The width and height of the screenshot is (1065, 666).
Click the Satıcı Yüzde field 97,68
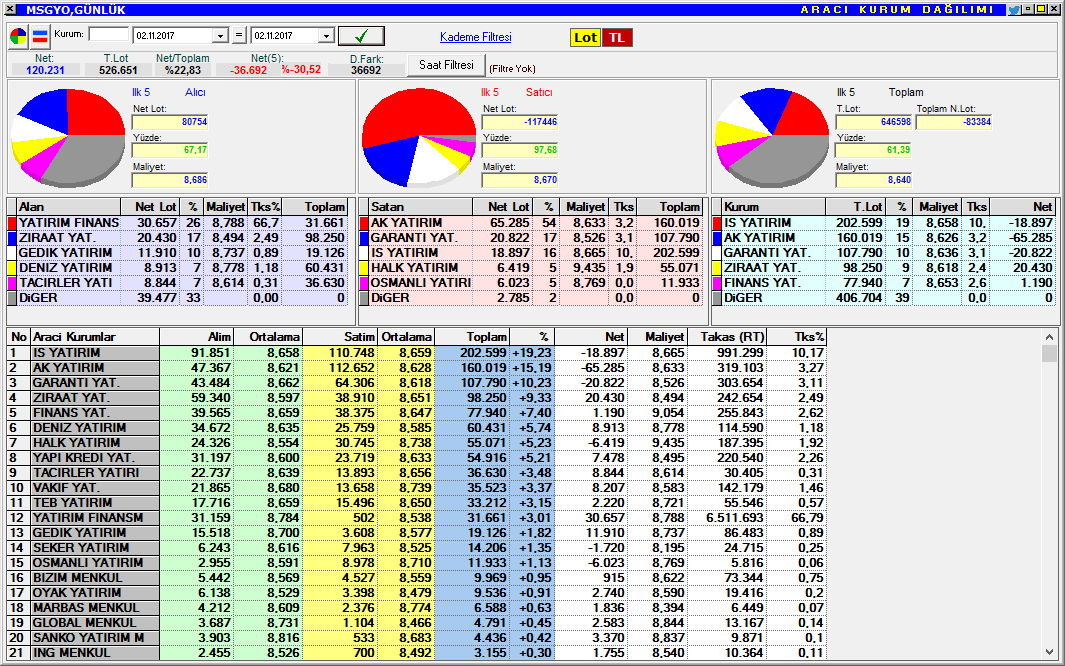click(x=520, y=149)
